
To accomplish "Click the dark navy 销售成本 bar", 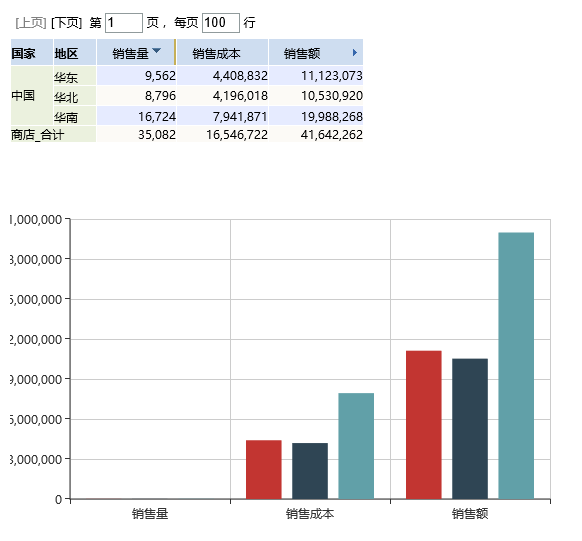I will (310, 471).
